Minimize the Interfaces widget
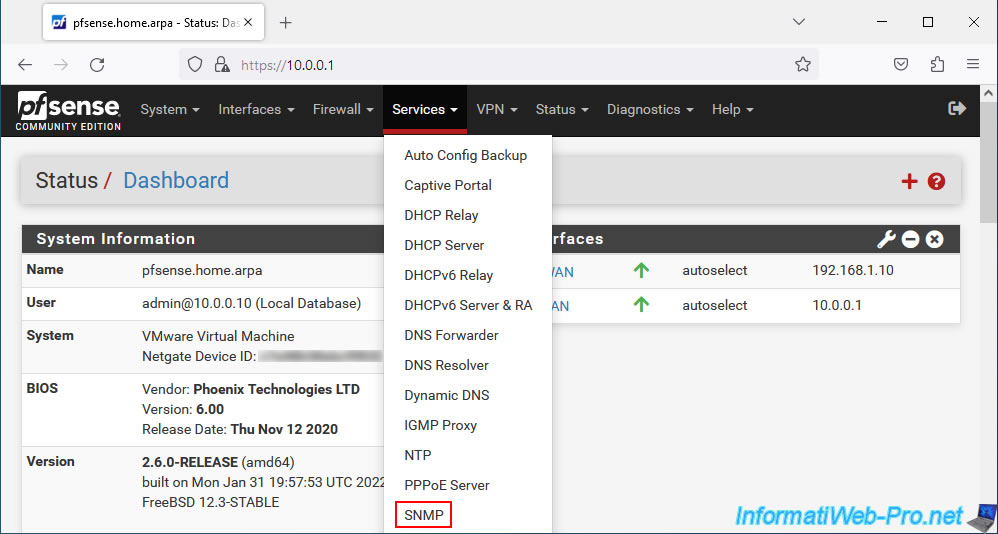Screen dimensions: 998x534 (x=910, y=239)
